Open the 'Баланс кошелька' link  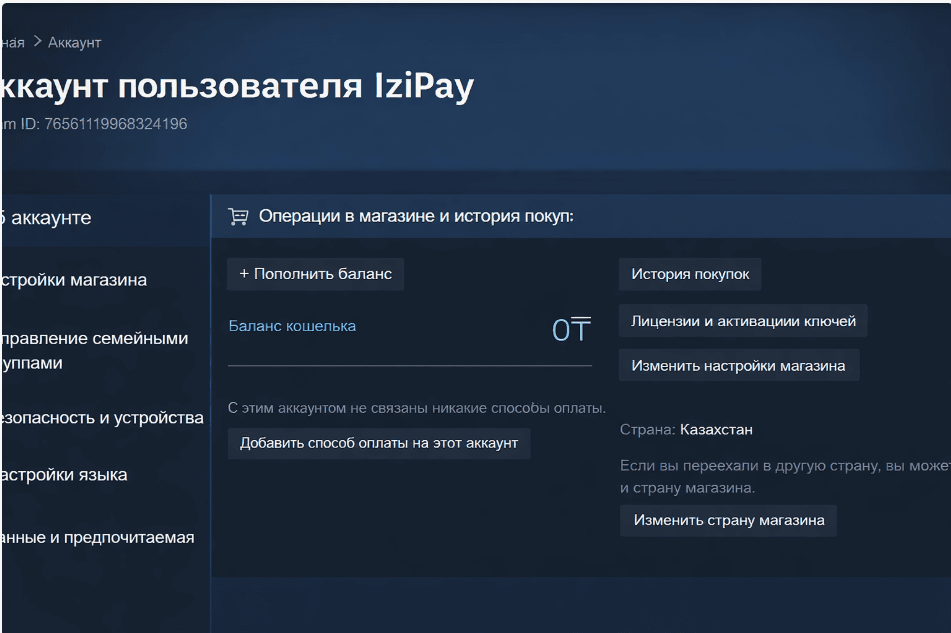(x=292, y=326)
